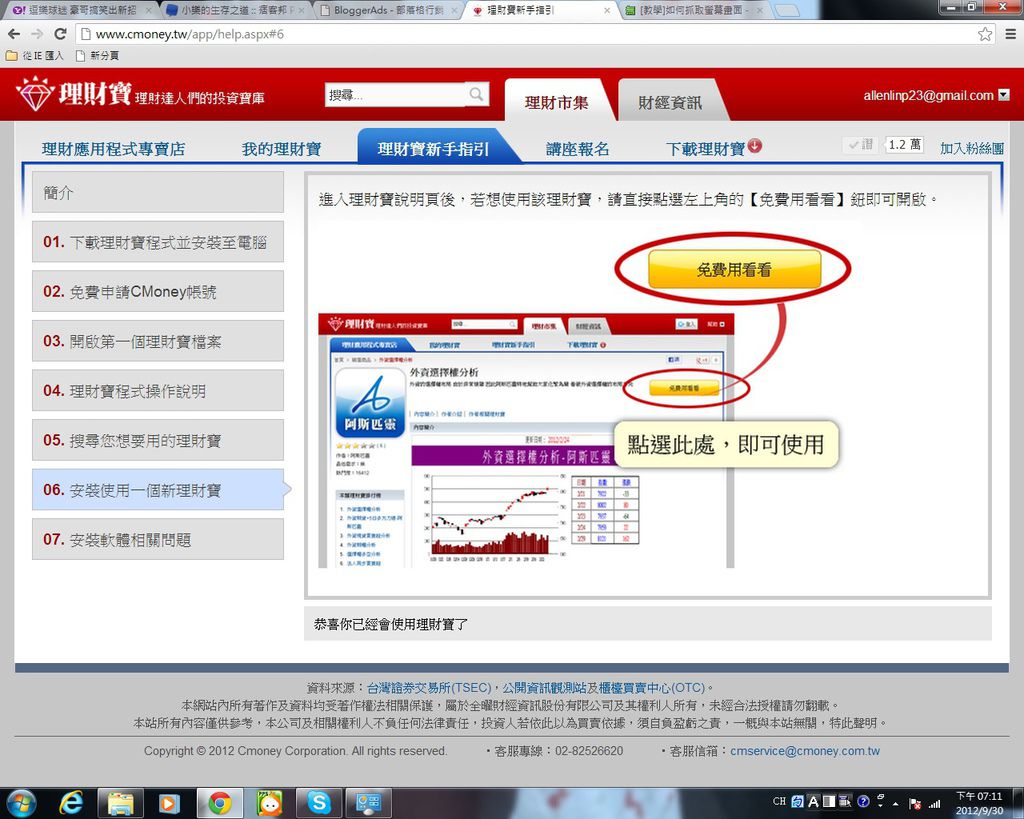Open the 我的理財寶 navigation tab
Viewport: 1024px width, 819px height.
tap(281, 149)
